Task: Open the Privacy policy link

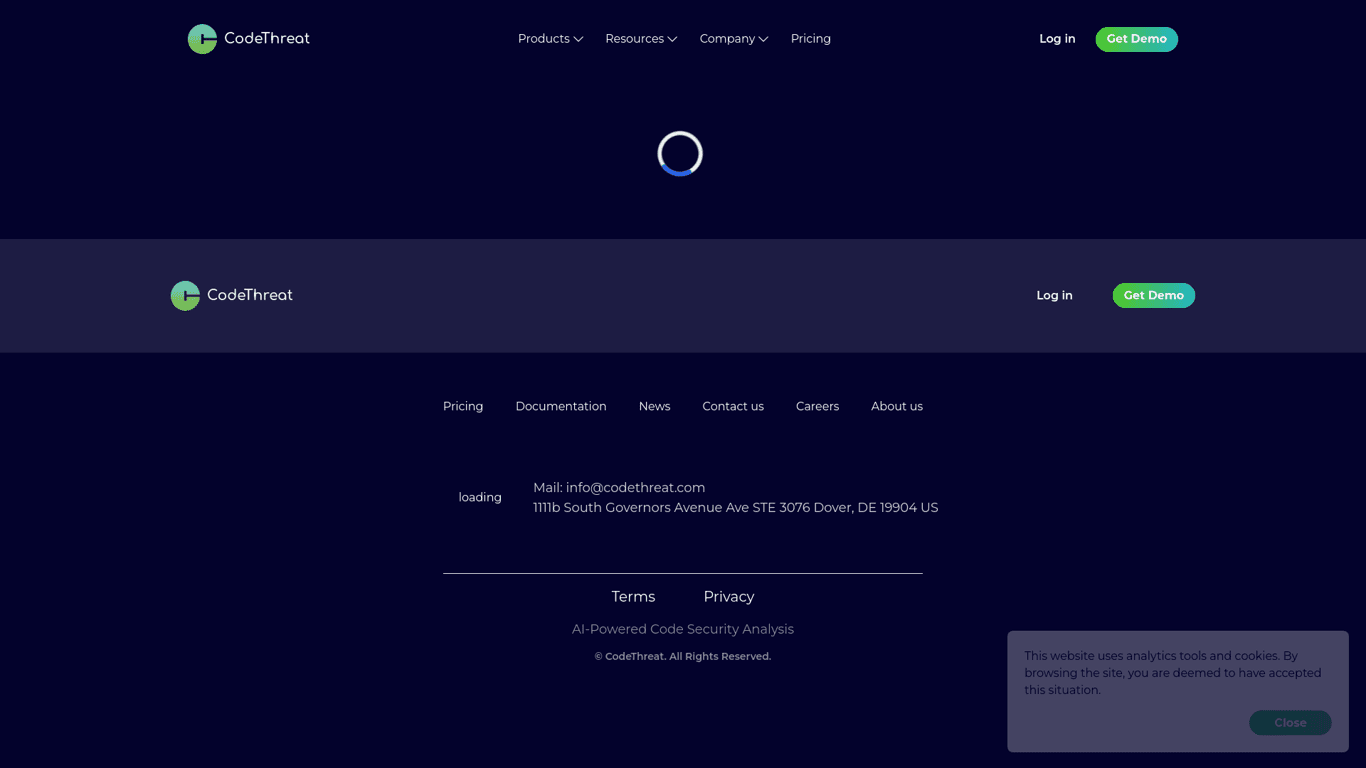Action: click(728, 597)
